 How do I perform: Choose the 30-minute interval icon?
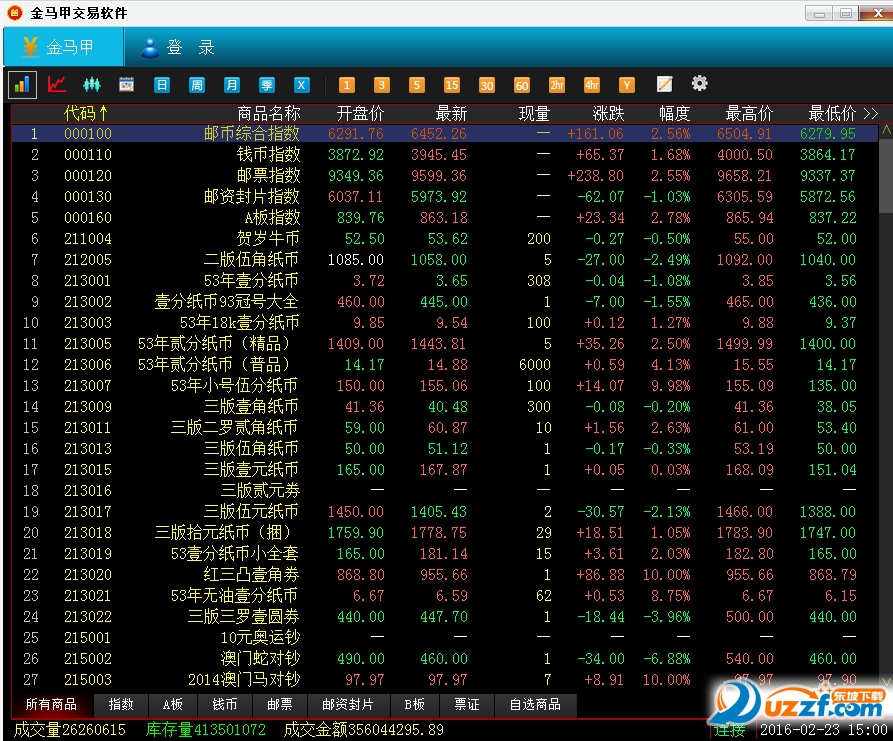(x=486, y=85)
